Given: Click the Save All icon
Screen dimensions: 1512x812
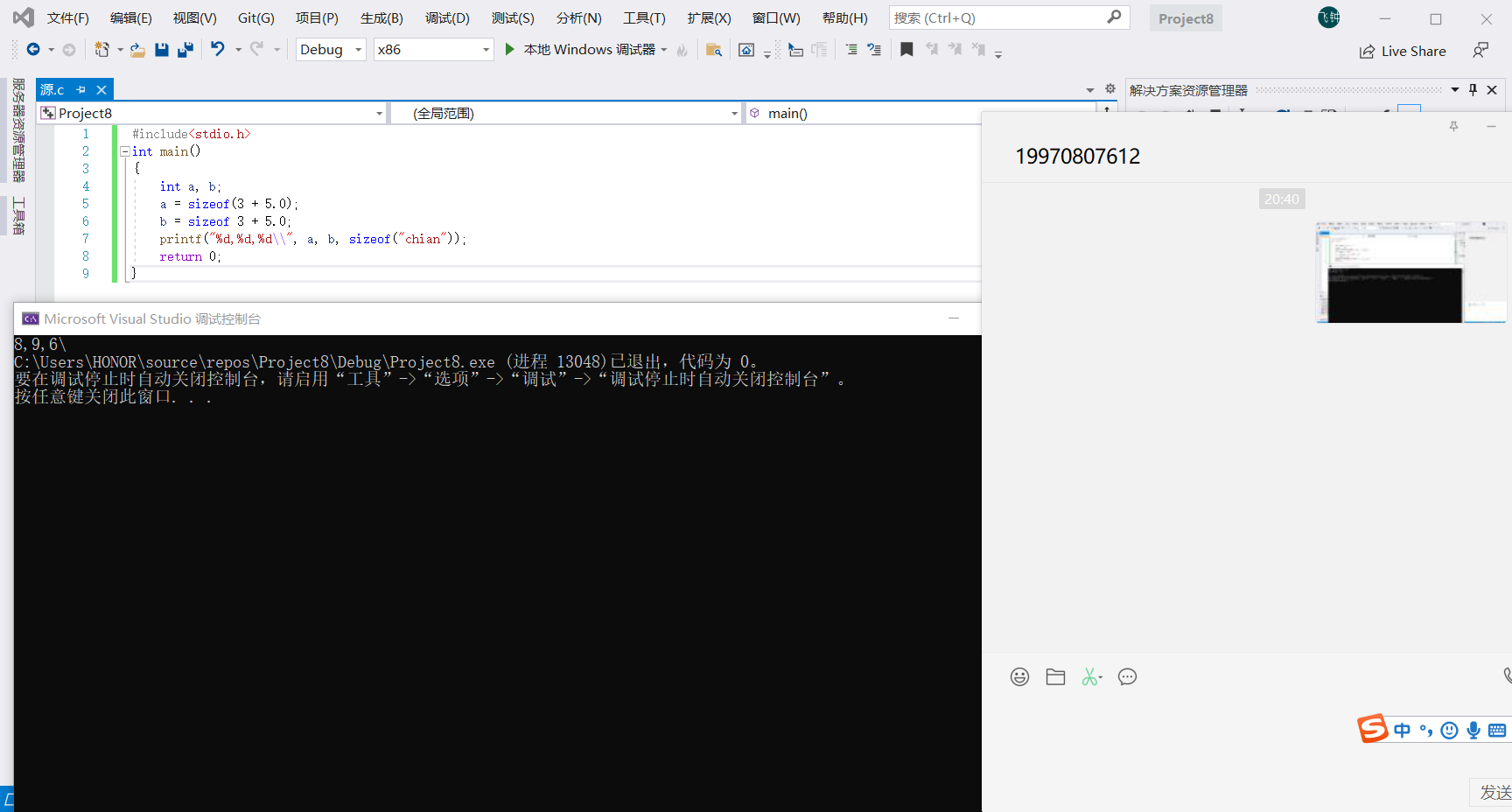Looking at the screenshot, I should 185,50.
